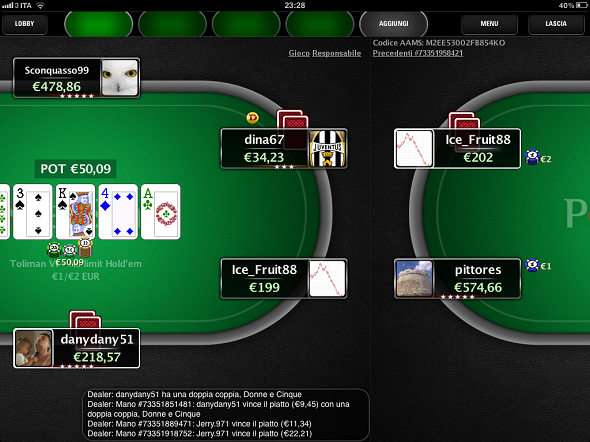Screen dimensions: 590x442
Task: Open the Precedenti hand number link
Action: click(418, 53)
